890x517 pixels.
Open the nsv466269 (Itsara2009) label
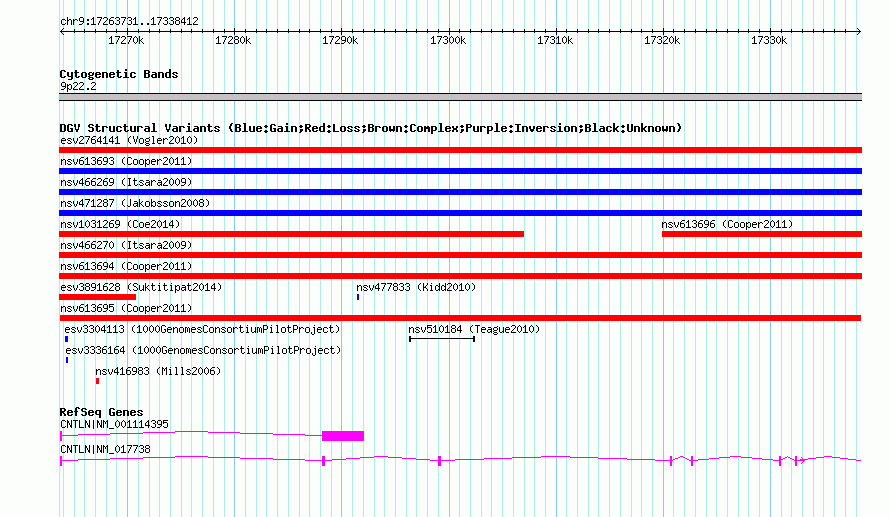pyautogui.click(x=126, y=182)
